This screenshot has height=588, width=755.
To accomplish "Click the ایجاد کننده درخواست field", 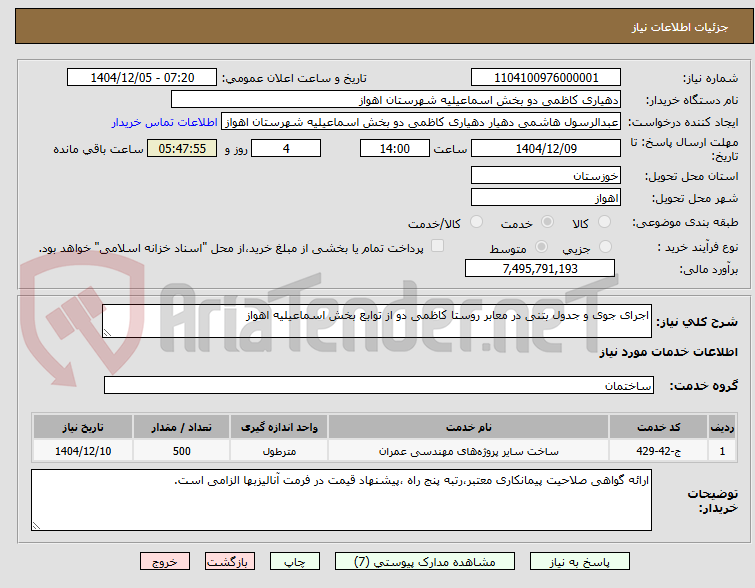I will [x=421, y=122].
